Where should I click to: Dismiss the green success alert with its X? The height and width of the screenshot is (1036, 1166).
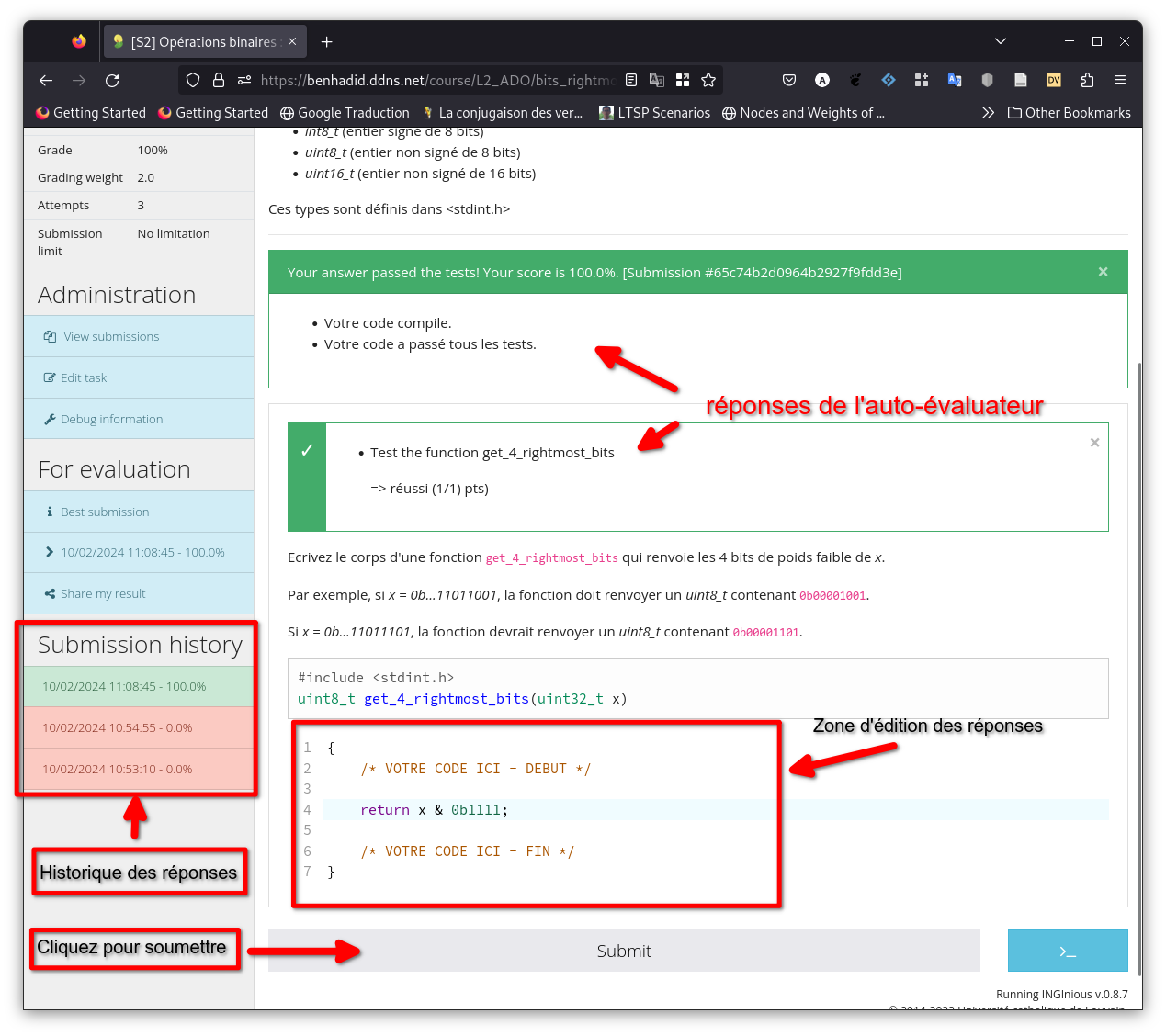1104,272
